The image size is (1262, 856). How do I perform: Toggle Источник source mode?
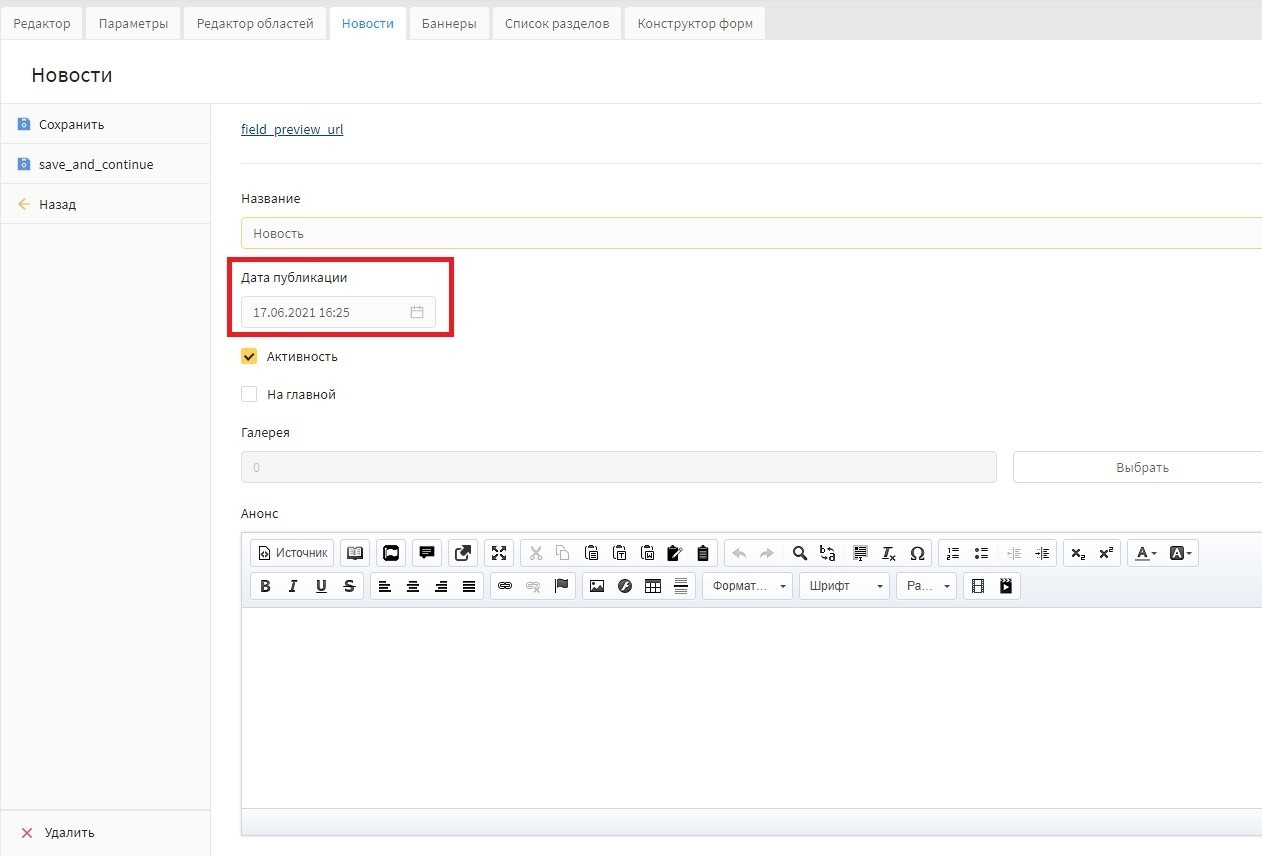pos(292,553)
